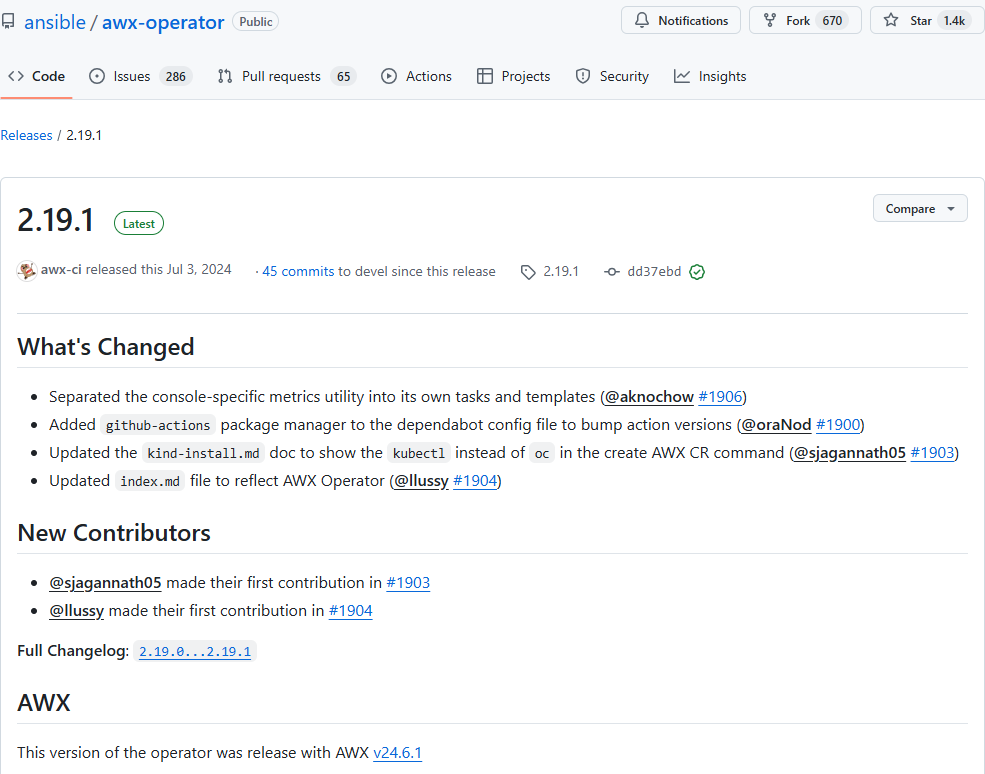Click the Security shield icon
This screenshot has width=985, height=774.
point(583,76)
